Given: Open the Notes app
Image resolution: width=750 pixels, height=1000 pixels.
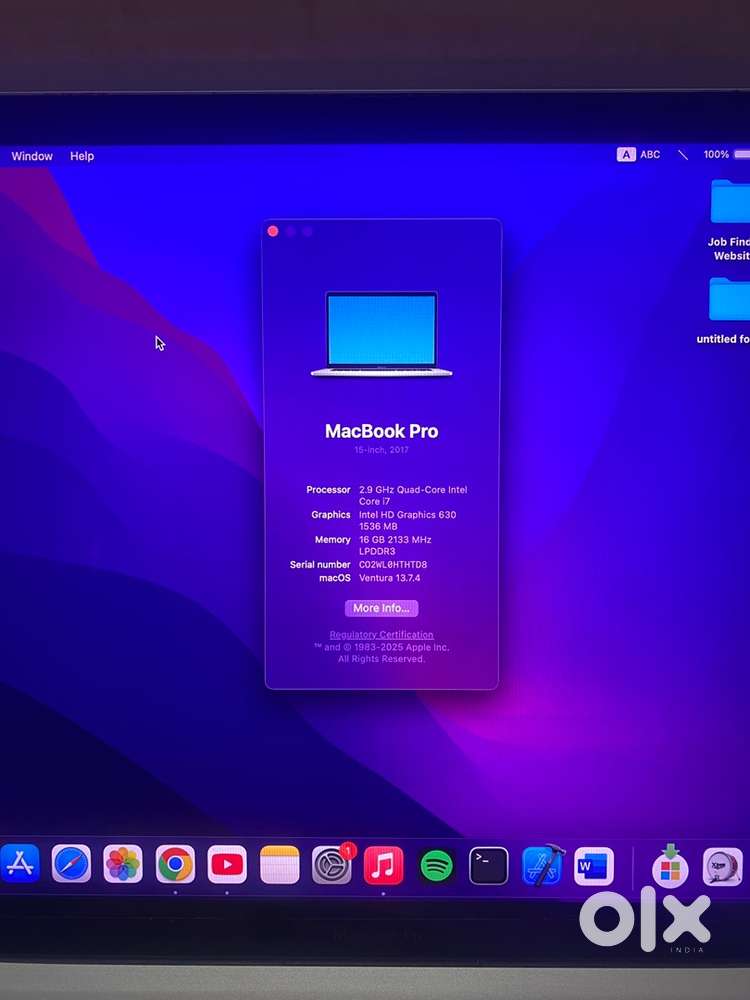Looking at the screenshot, I should [x=280, y=864].
